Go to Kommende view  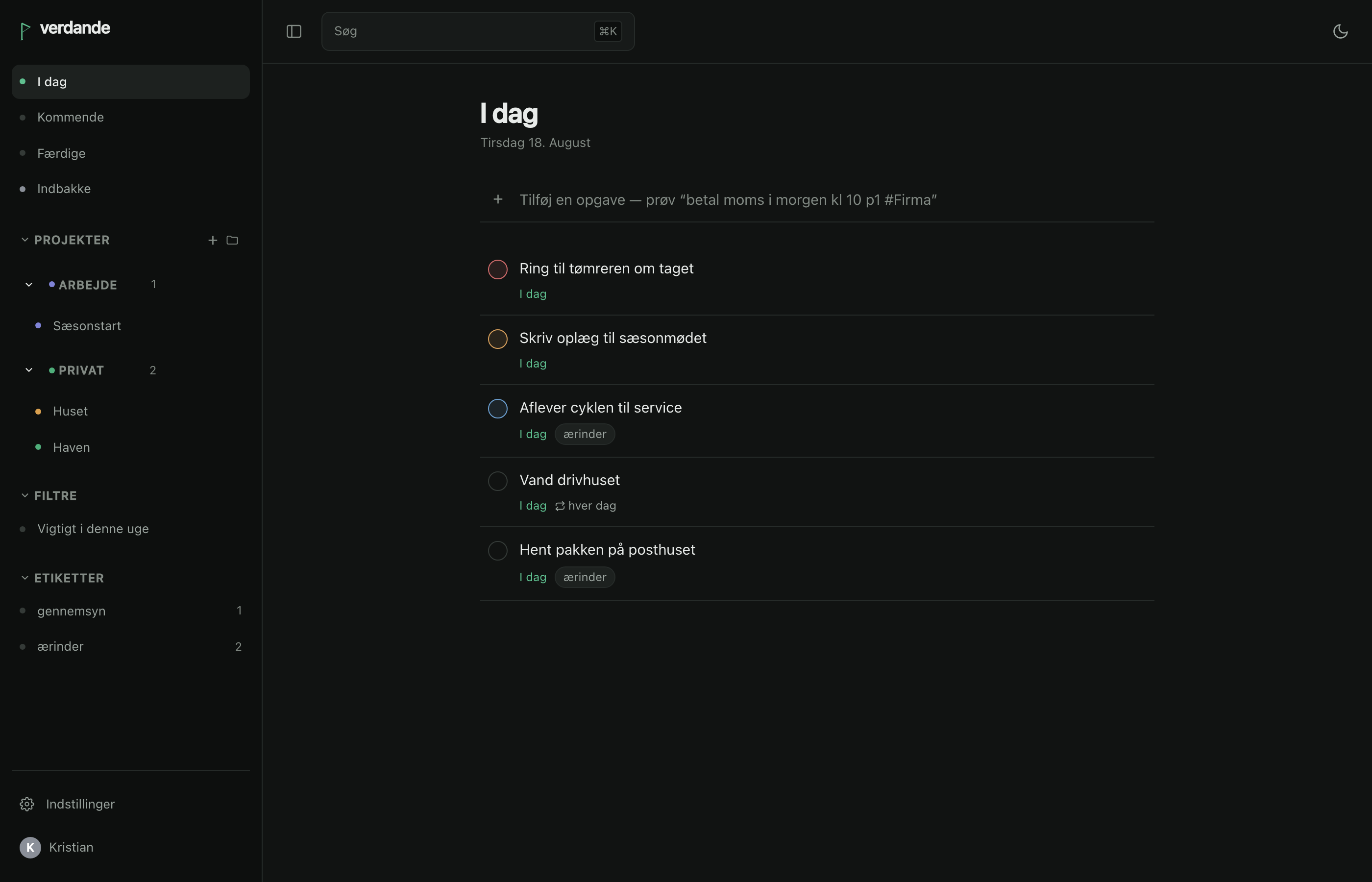tap(130, 118)
